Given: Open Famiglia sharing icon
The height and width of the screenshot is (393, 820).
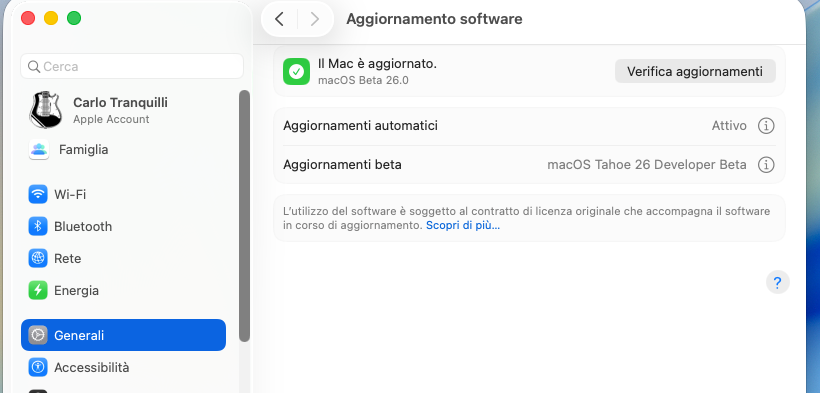Looking at the screenshot, I should (39, 150).
